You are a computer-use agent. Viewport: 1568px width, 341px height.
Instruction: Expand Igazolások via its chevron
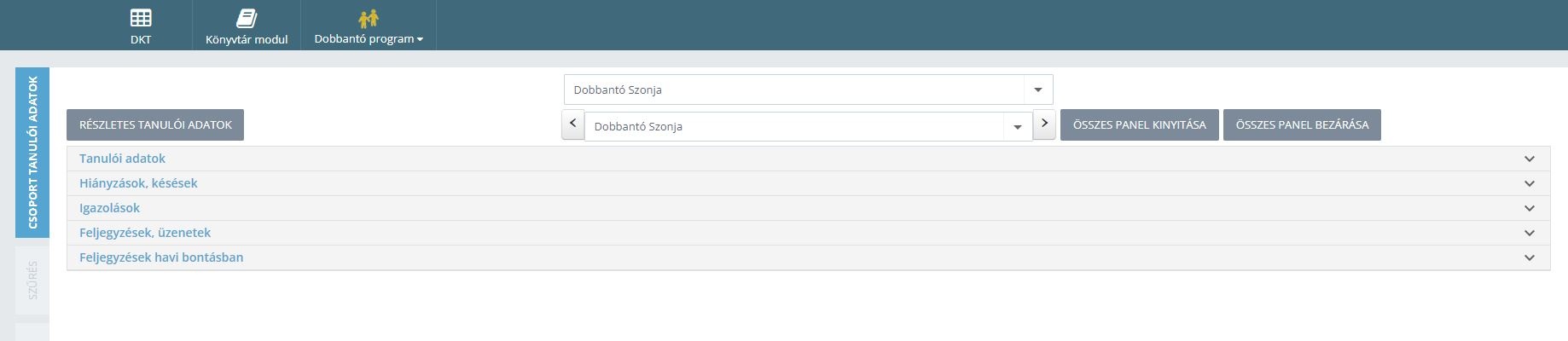pos(1530,208)
